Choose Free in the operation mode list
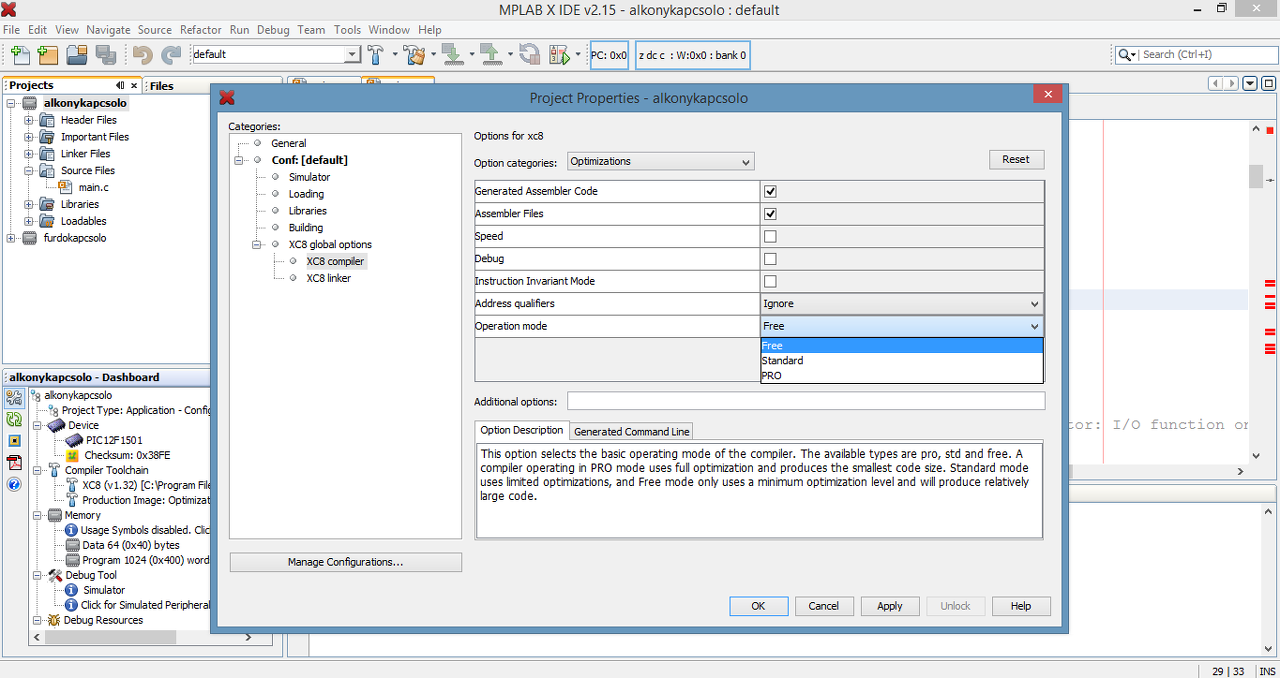 (x=902, y=346)
